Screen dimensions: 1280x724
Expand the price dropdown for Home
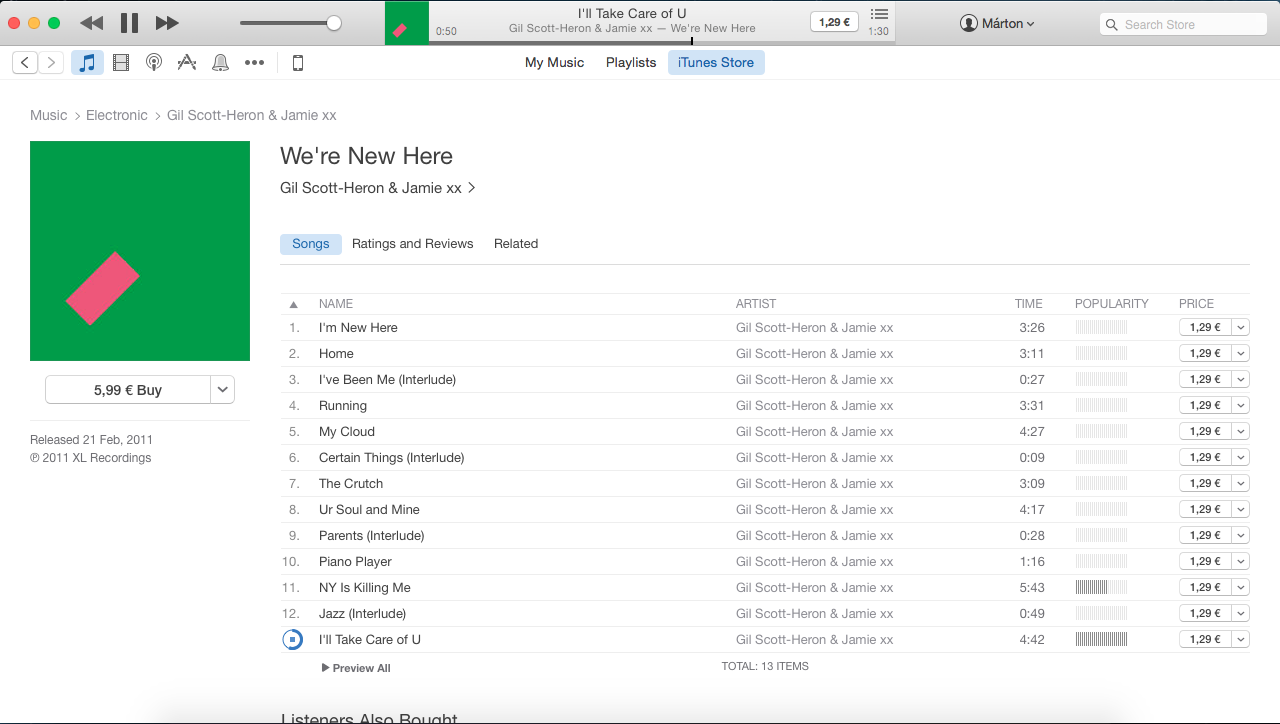point(1241,353)
